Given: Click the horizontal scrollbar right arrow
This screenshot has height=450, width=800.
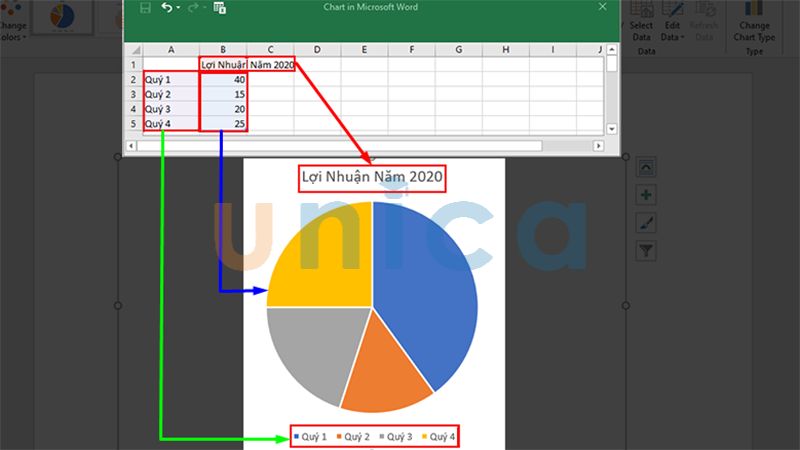Looking at the screenshot, I should pyautogui.click(x=600, y=146).
